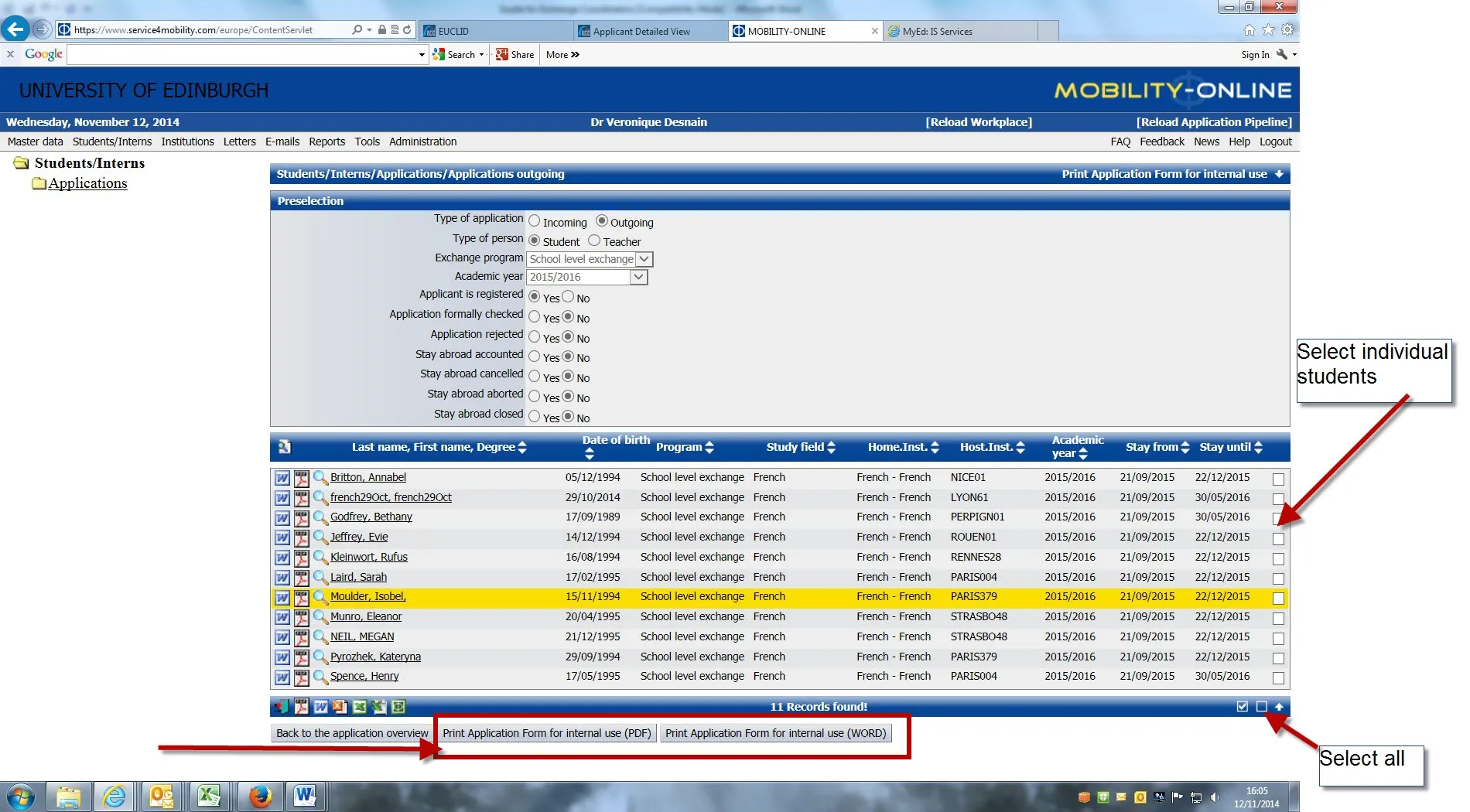This screenshot has height=812, width=1470.
Task: Check the row checkbox for Munro, Eleanor
Action: [1279, 619]
